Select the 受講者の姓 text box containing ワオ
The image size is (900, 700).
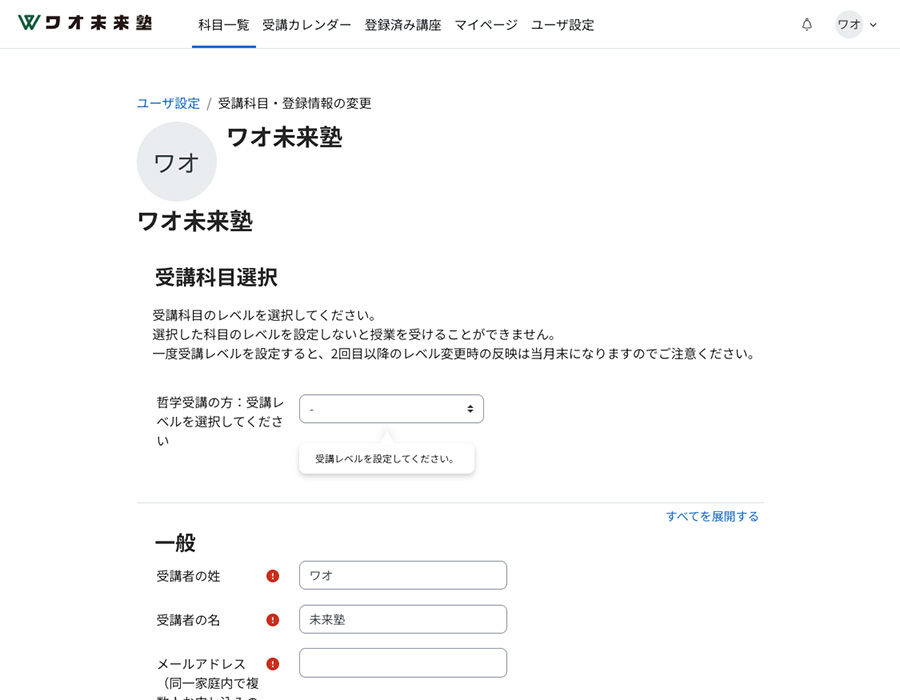403,575
